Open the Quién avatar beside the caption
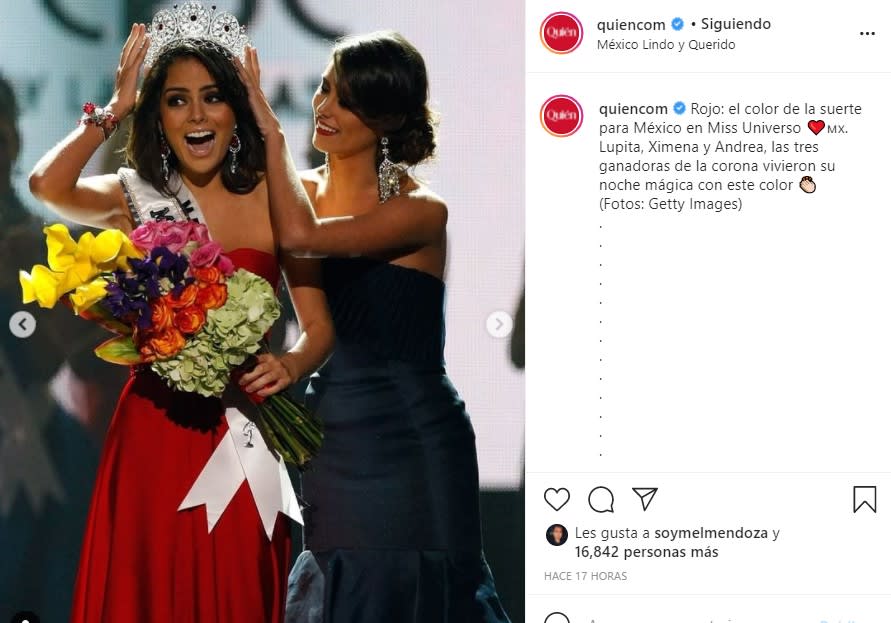The image size is (891, 623). point(561,115)
